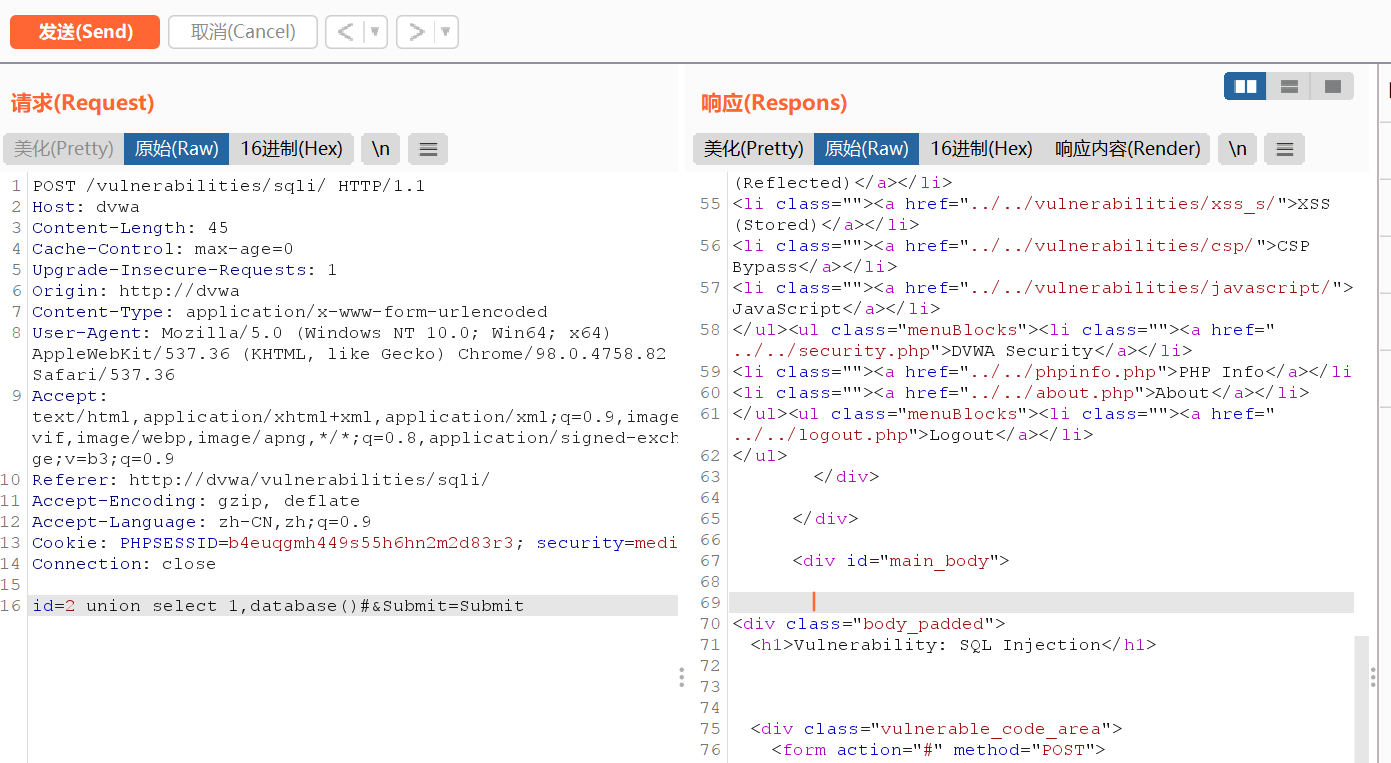Image resolution: width=1391 pixels, height=763 pixels.
Task: Click the vulnerabilities/javascript line 57
Action: coord(1042,288)
